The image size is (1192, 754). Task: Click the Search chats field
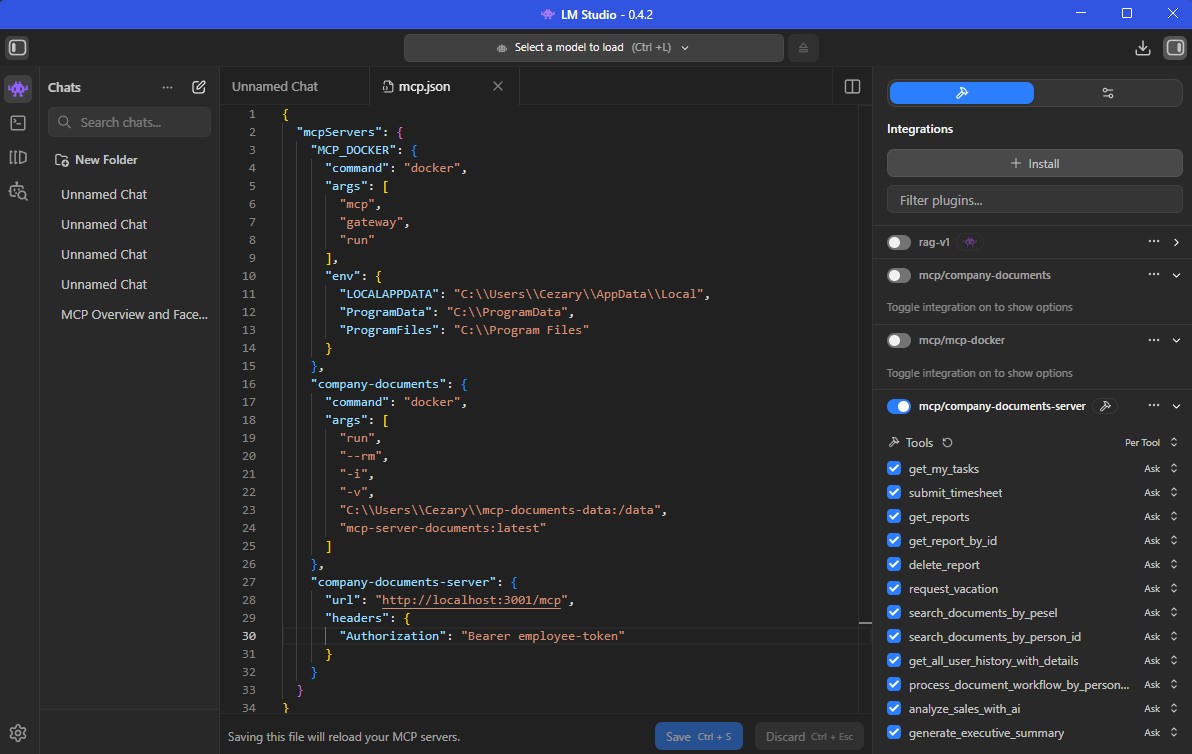[129, 122]
